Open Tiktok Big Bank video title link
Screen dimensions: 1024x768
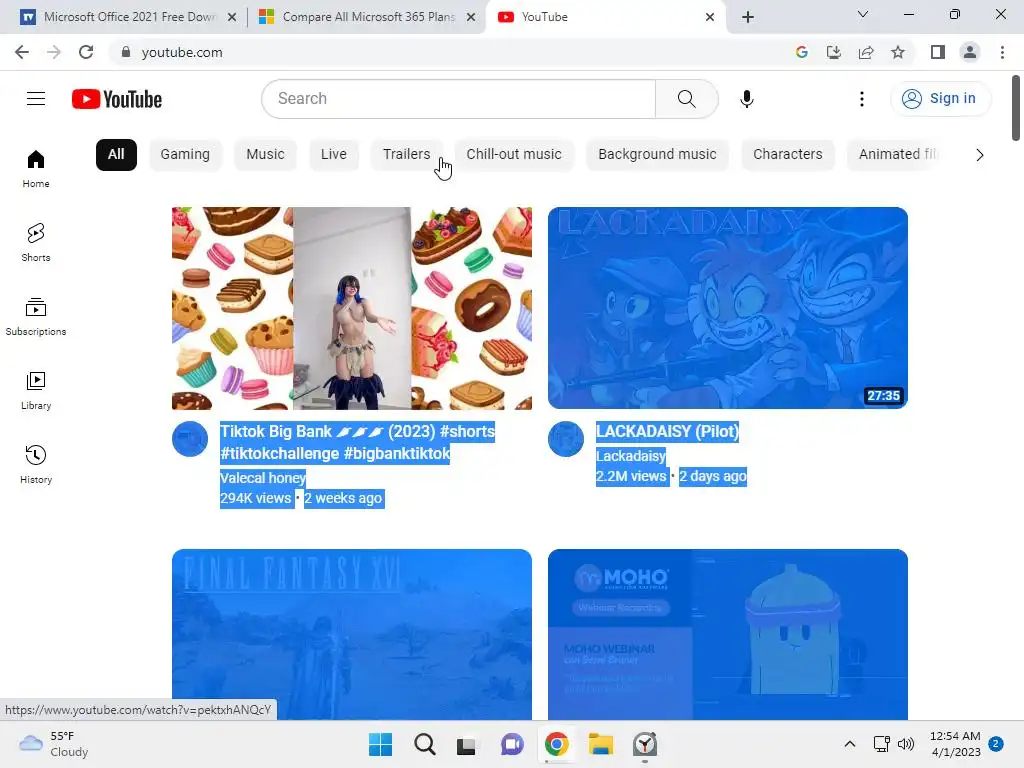[357, 443]
